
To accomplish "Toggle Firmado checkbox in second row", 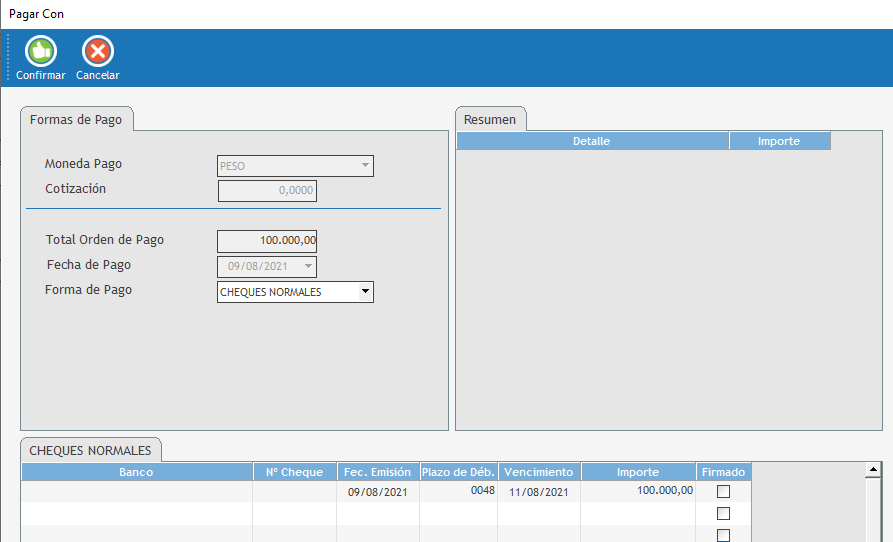I will point(723,514).
